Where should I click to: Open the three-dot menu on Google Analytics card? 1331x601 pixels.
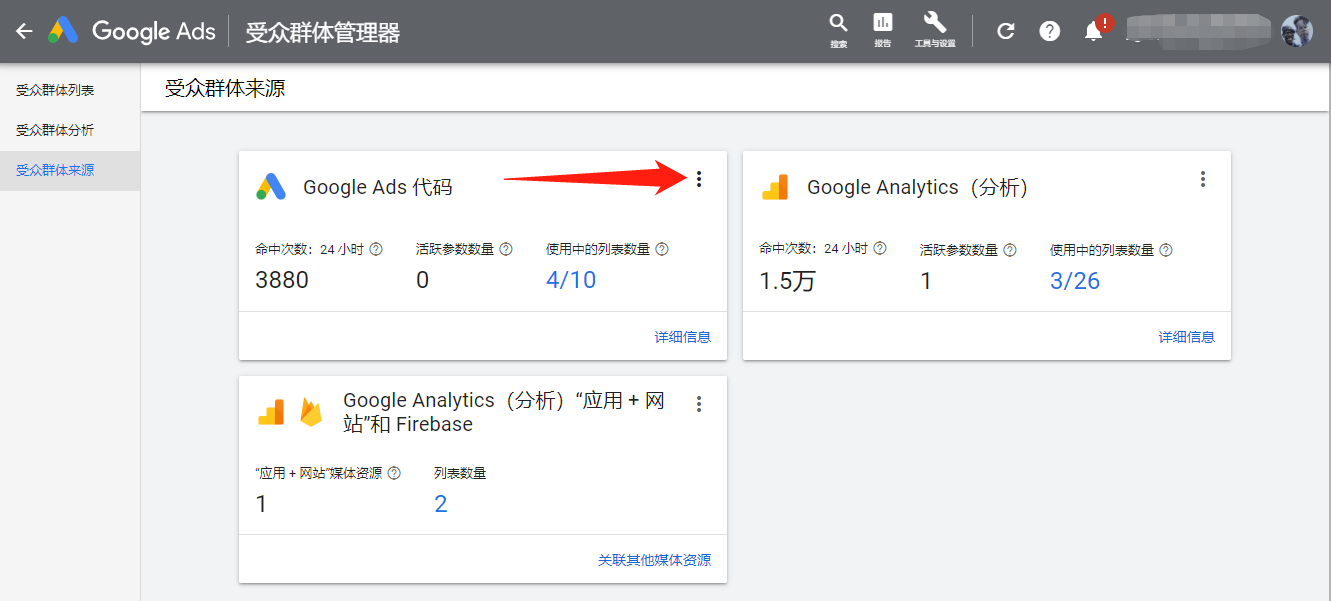pyautogui.click(x=1202, y=179)
